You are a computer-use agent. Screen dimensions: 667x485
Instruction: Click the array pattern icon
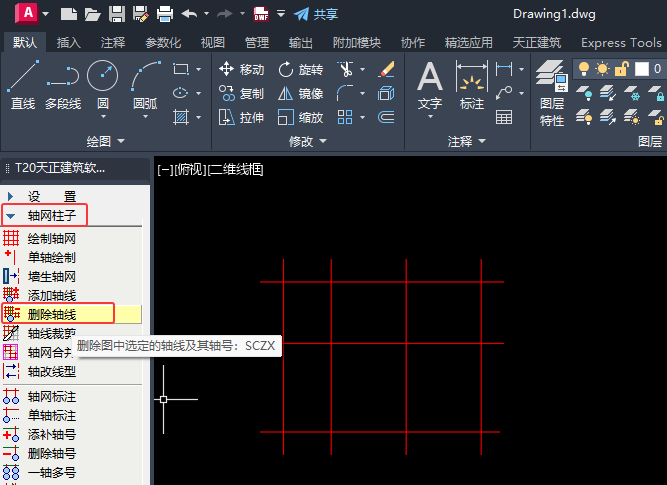(x=345, y=117)
